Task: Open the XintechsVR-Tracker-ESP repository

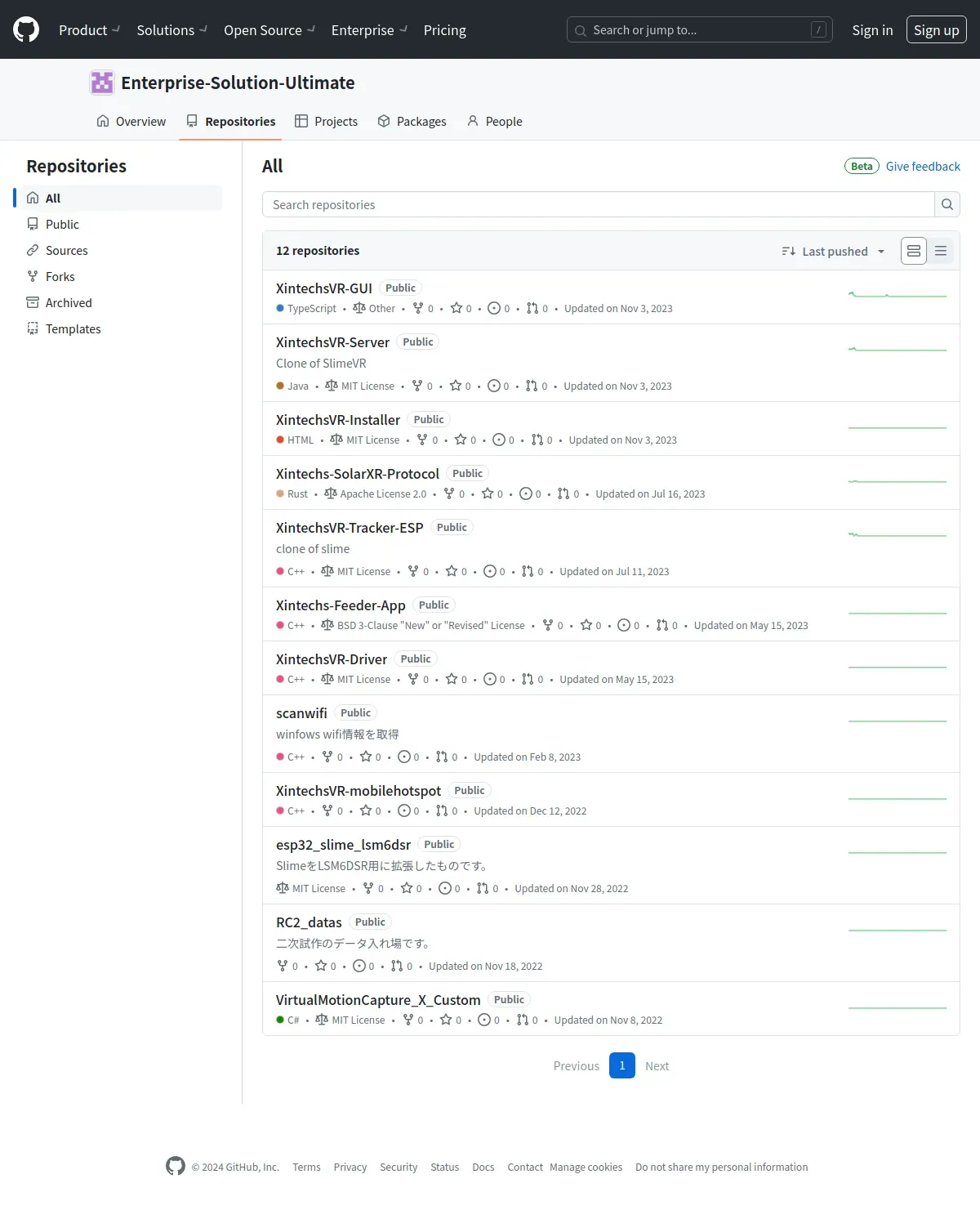Action: 350,527
